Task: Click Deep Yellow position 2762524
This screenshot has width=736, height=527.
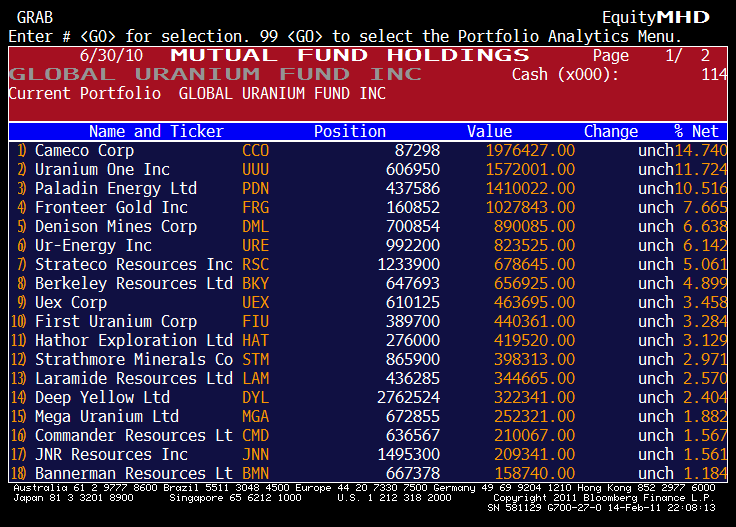Action: click(x=408, y=397)
